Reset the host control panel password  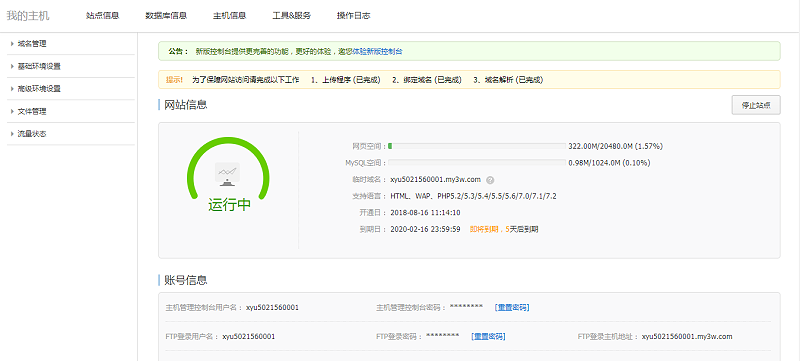coord(512,307)
